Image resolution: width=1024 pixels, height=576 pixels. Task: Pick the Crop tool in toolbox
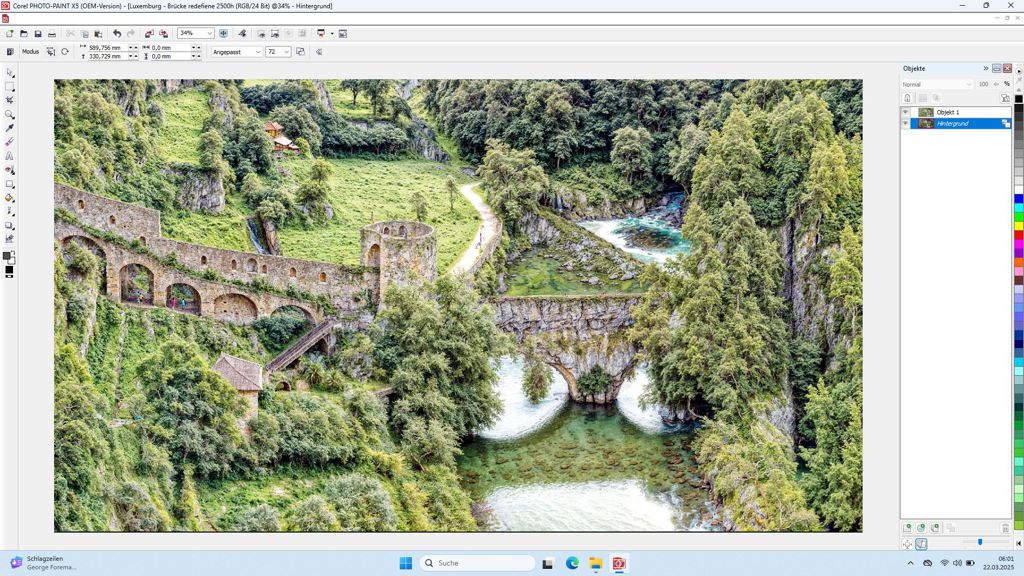pos(10,100)
